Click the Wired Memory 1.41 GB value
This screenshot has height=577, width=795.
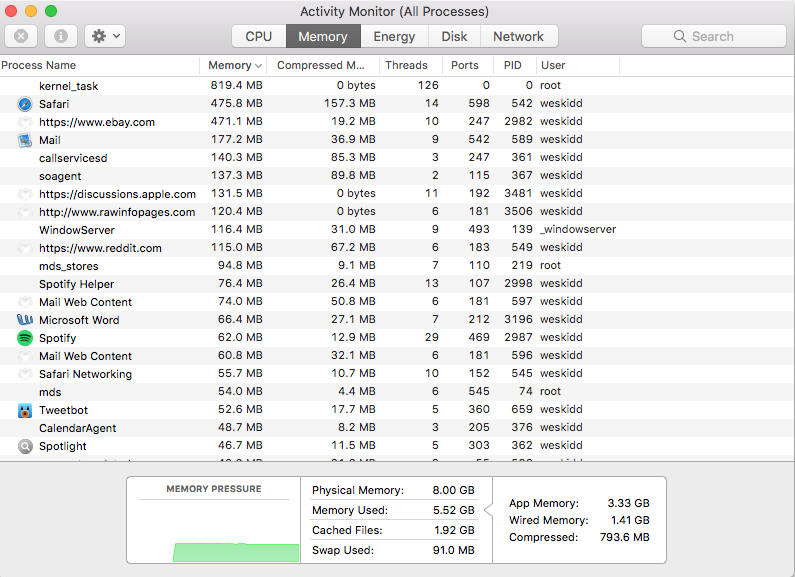[630, 520]
